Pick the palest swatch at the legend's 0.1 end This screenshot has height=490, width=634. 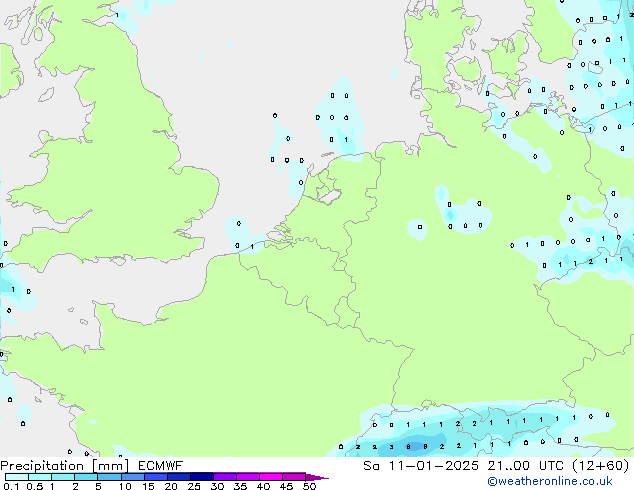coord(11,477)
